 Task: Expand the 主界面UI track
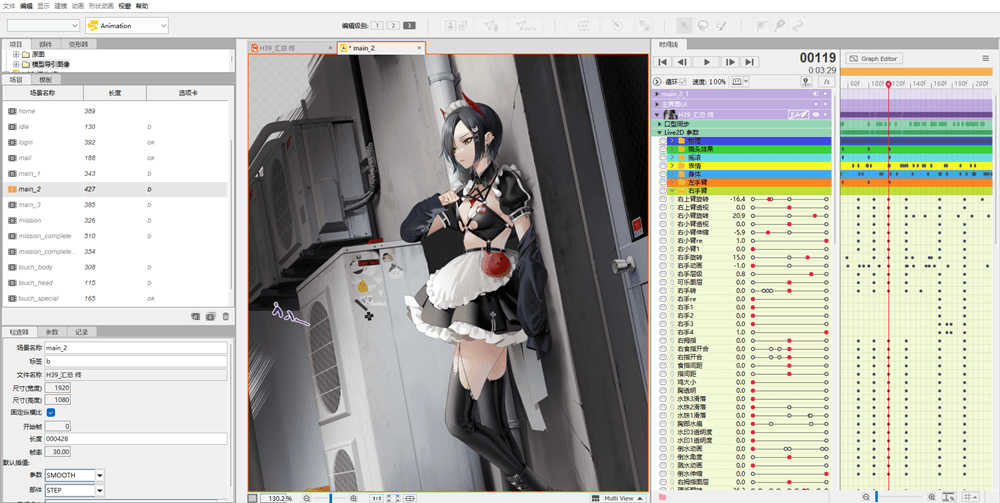658,103
